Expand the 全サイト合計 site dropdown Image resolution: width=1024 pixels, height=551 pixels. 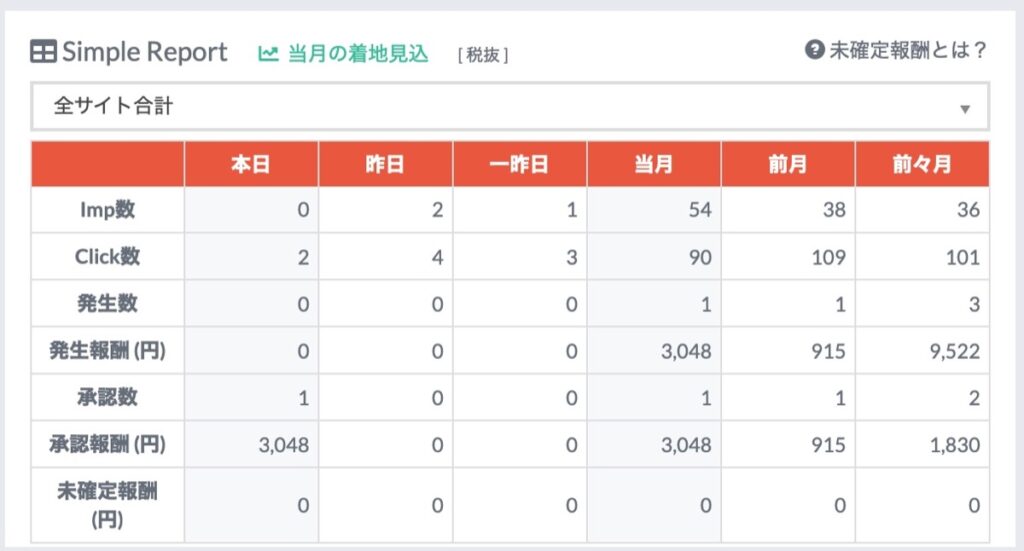click(510, 106)
